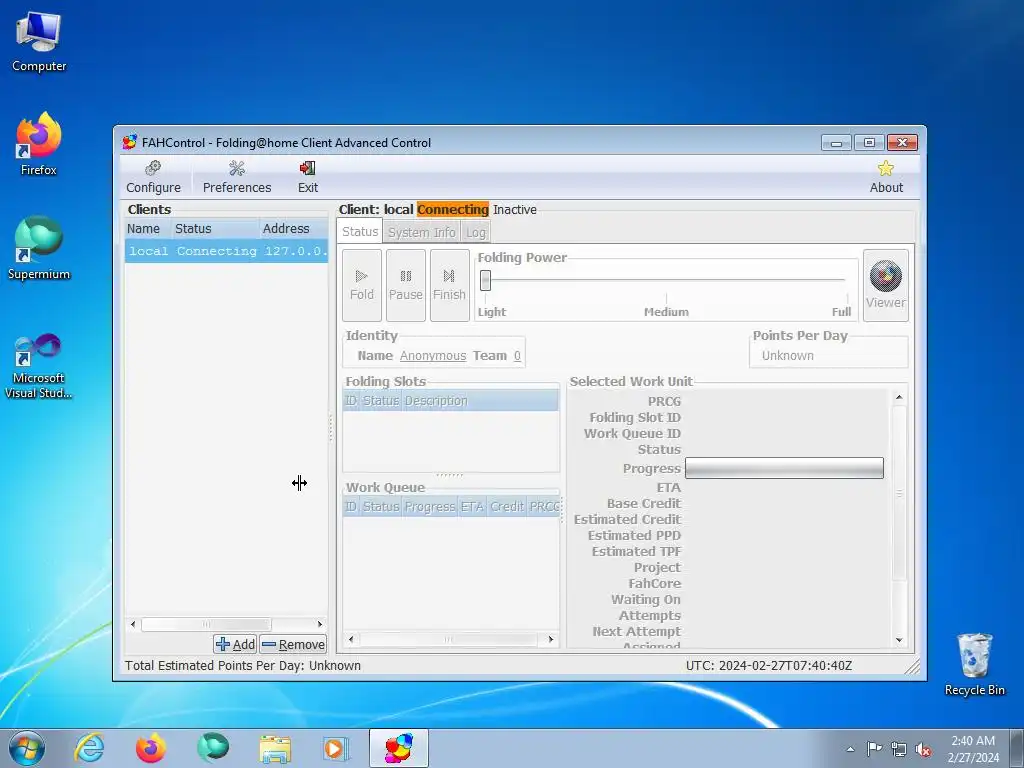The width and height of the screenshot is (1024, 768).
Task: Click the Clients list scroll left arrow
Action: tap(133, 624)
